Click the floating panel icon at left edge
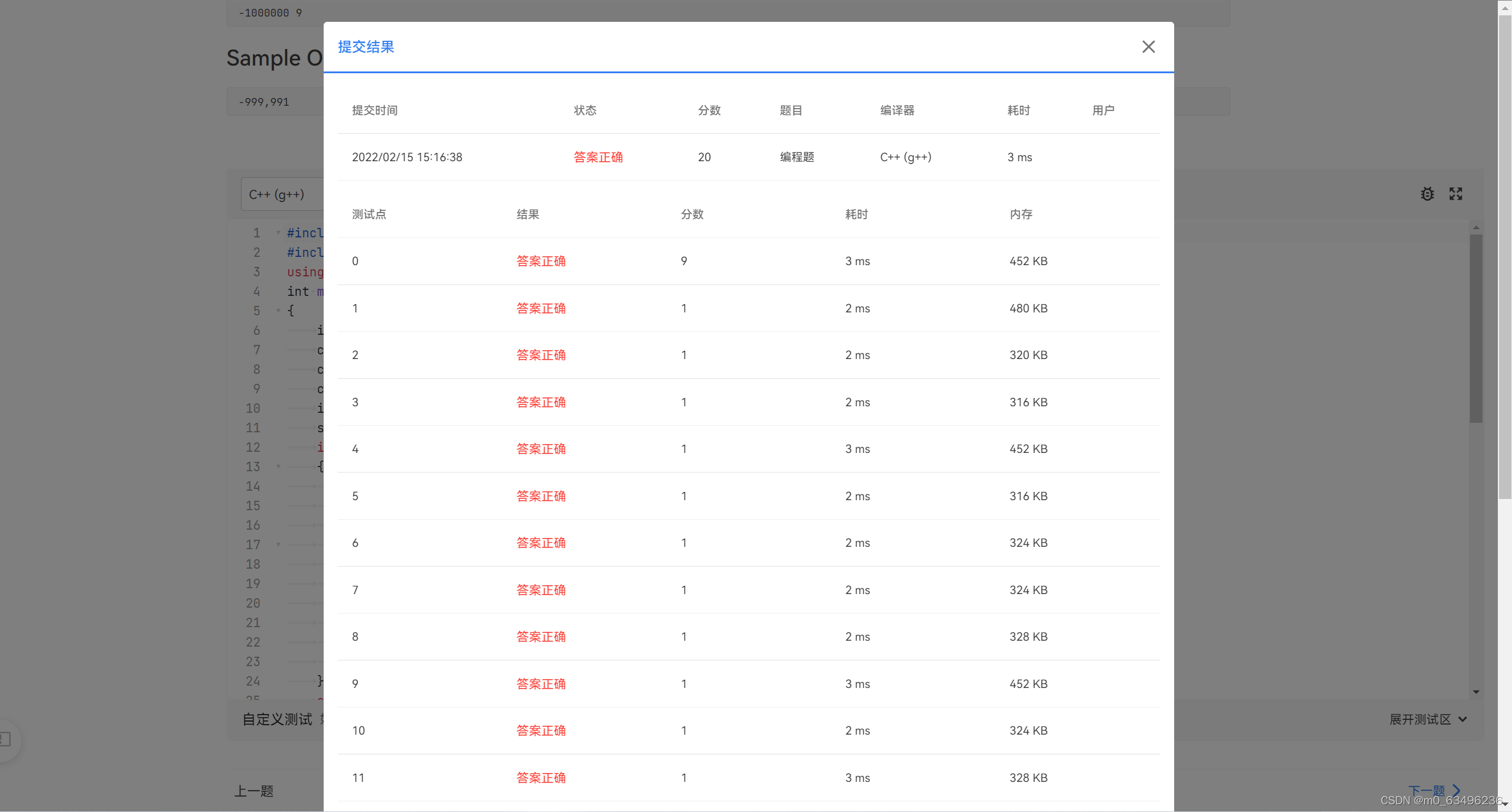This screenshot has width=1512, height=812. [6, 739]
